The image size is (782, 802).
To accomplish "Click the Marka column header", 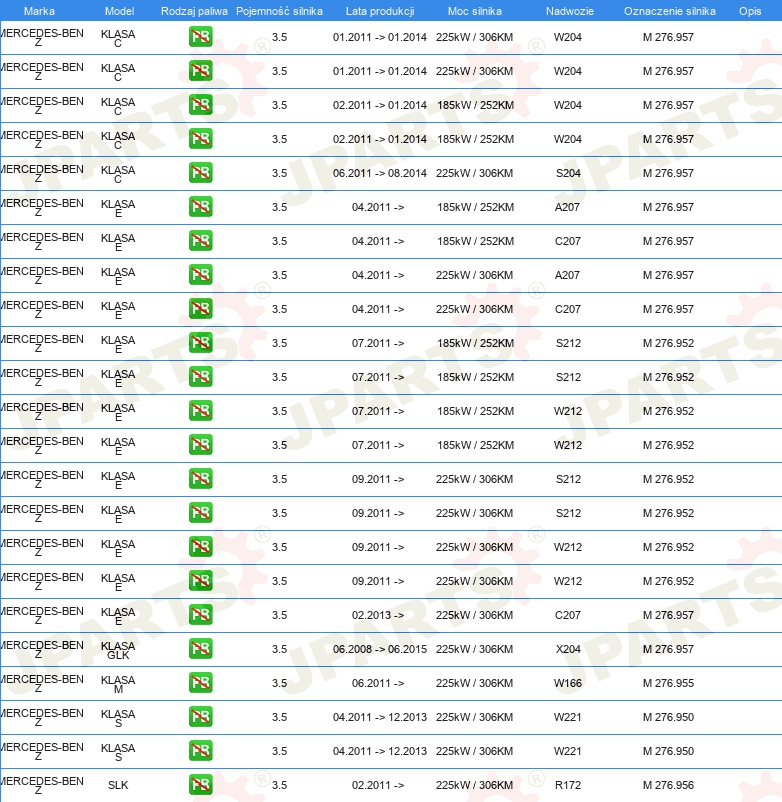I will coord(39,11).
